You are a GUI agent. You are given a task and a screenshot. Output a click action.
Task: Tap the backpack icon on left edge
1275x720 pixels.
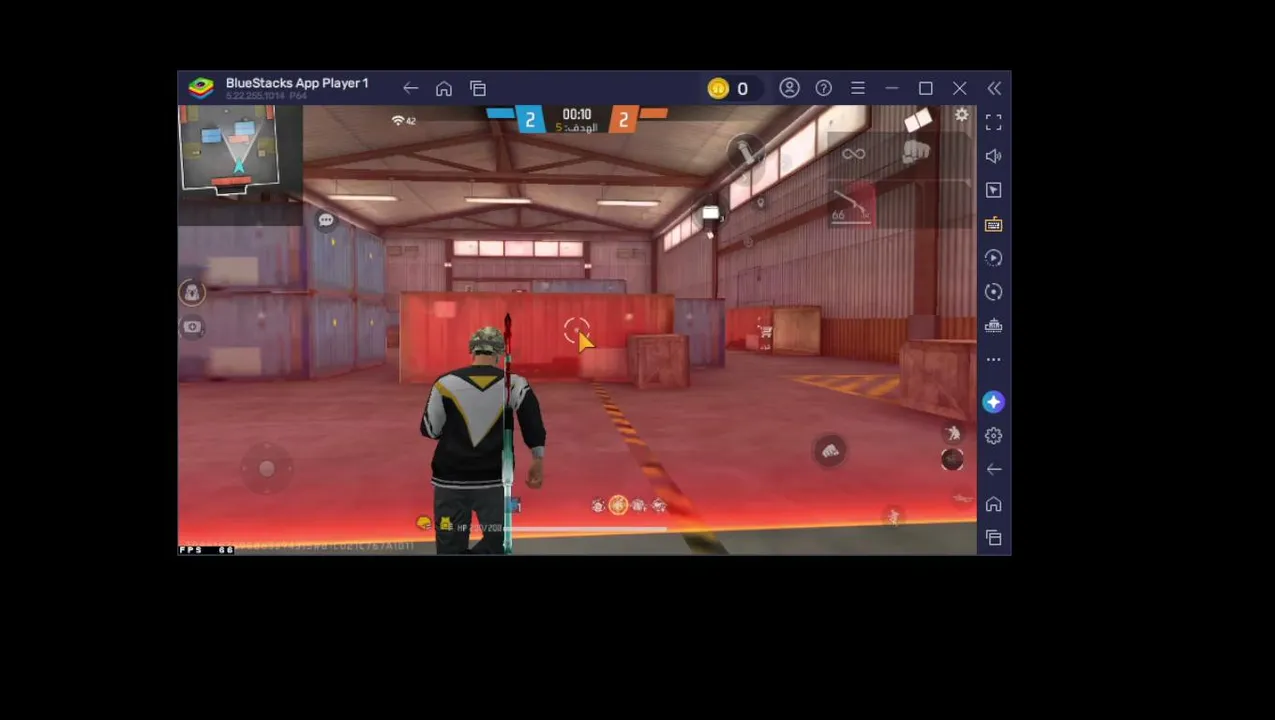[191, 292]
